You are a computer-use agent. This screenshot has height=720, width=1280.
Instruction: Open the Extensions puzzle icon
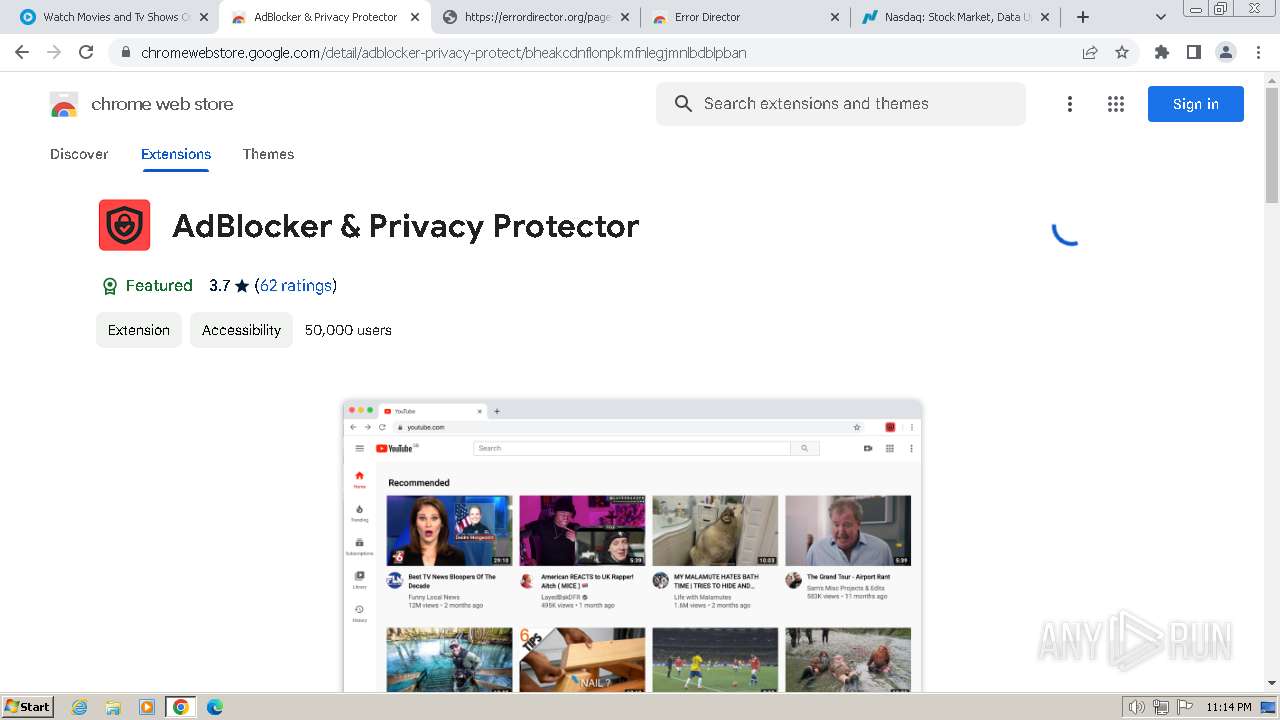(1161, 52)
